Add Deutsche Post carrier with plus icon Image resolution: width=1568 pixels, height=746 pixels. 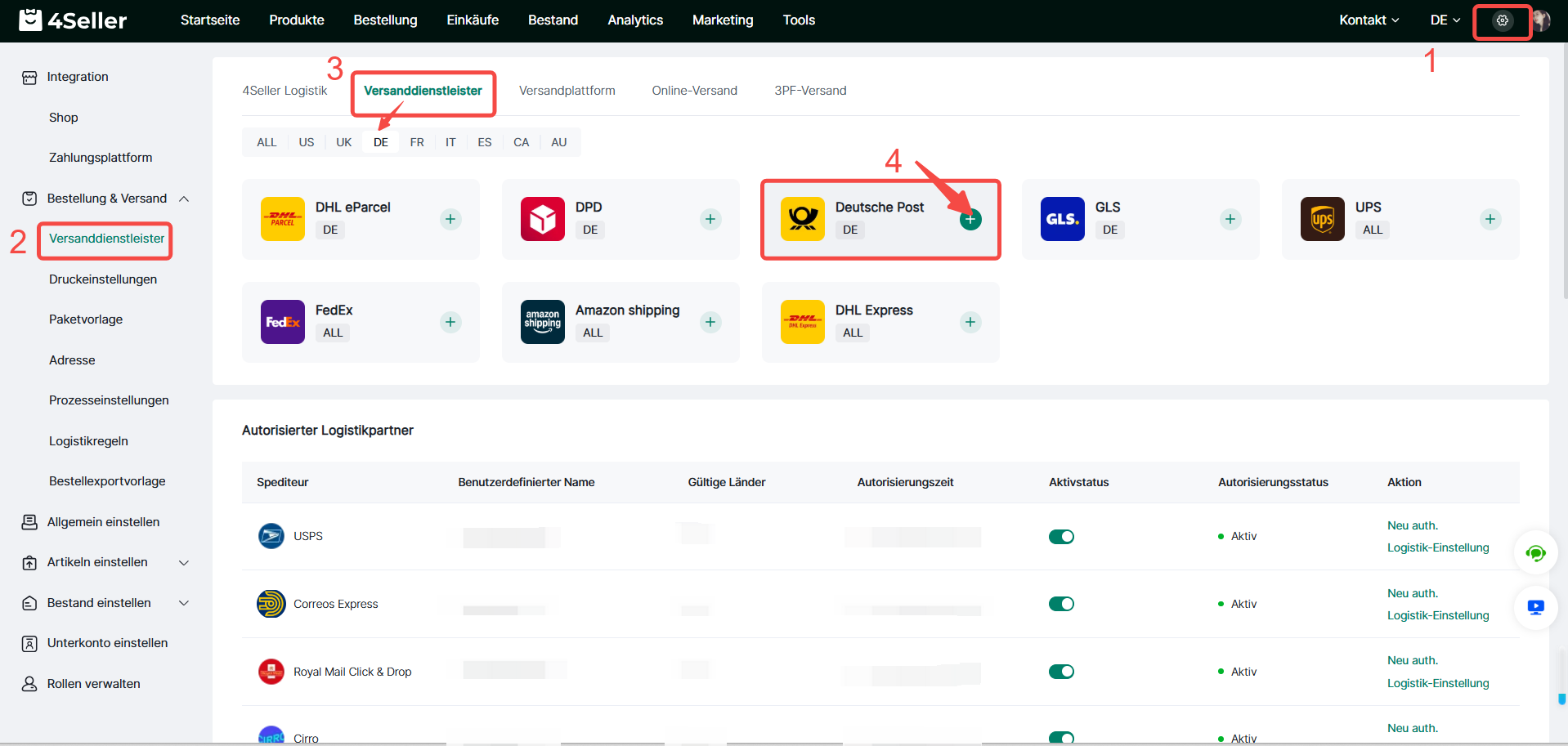click(x=970, y=219)
